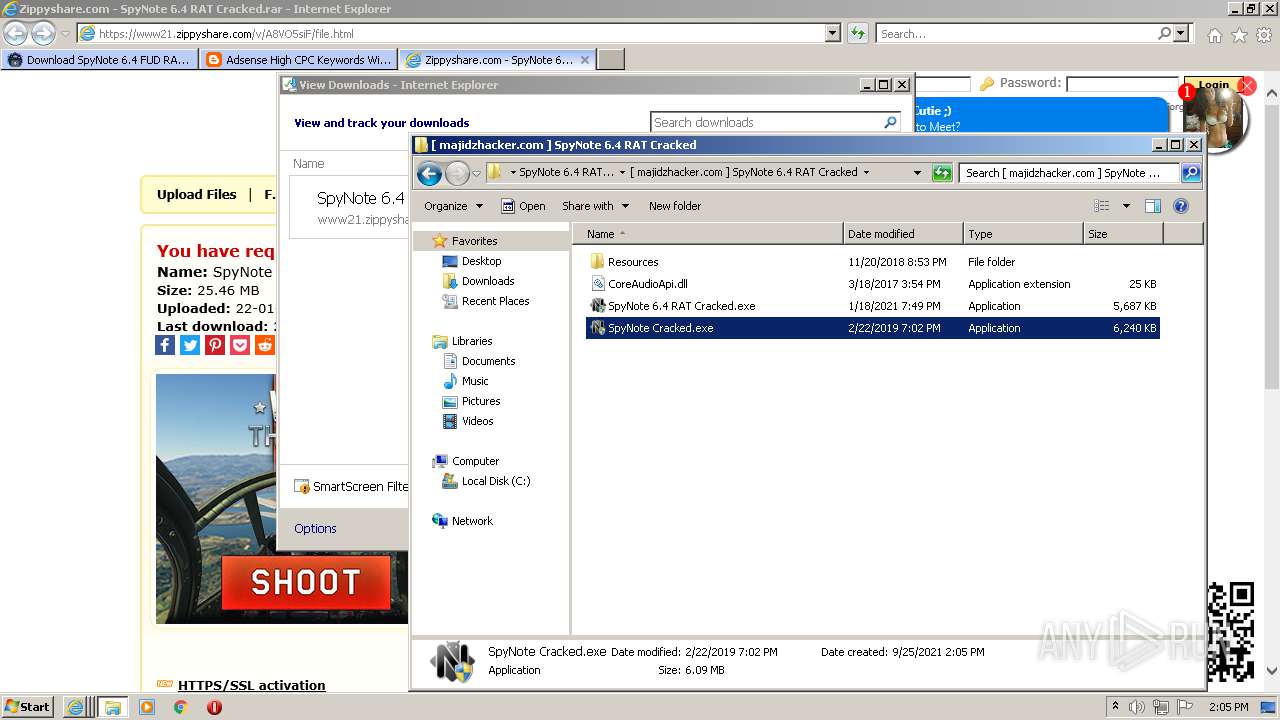This screenshot has width=1280, height=720.
Task: Select the SpyNote Cracked.exe file row
Action: [872, 328]
